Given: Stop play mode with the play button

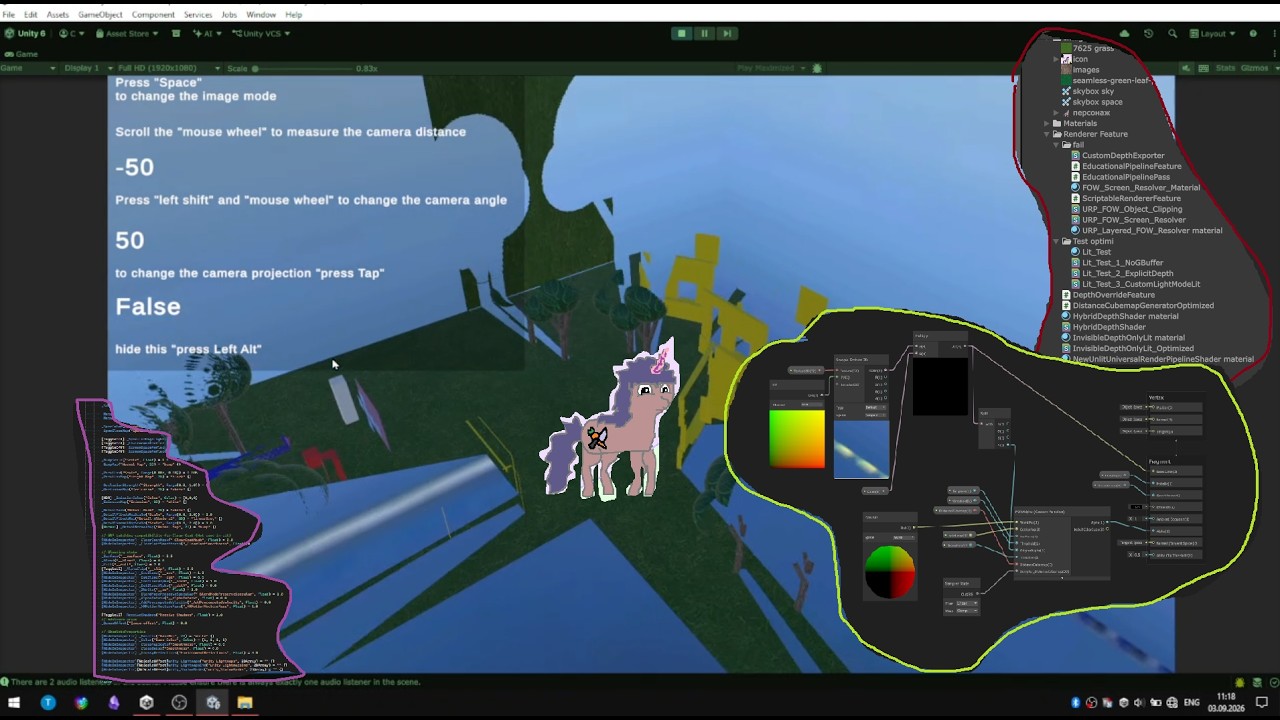Looking at the screenshot, I should pos(682,33).
